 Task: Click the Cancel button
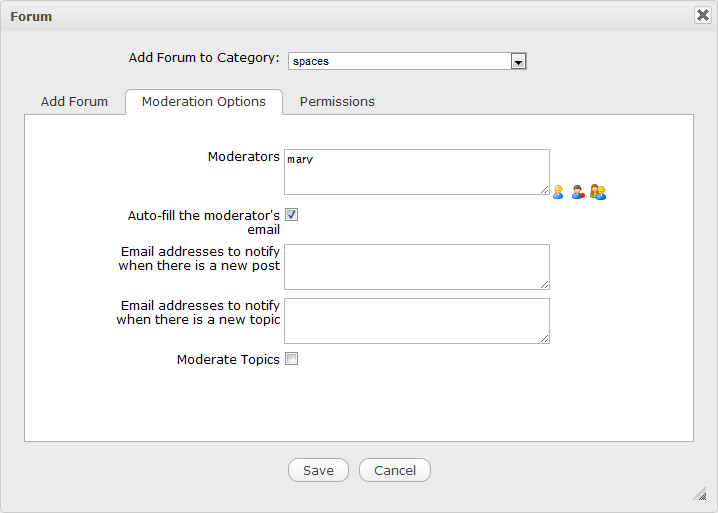point(395,470)
